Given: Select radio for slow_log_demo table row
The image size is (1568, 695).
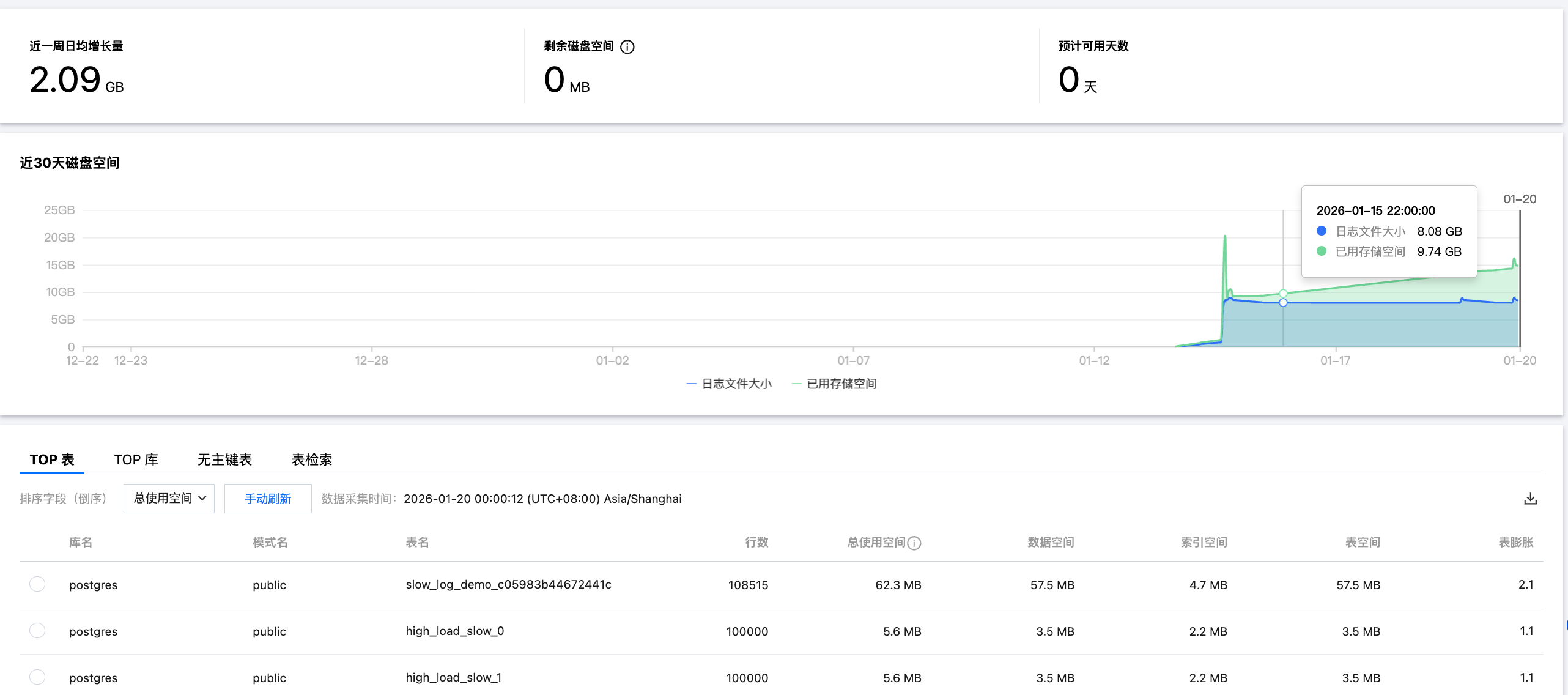Looking at the screenshot, I should pyautogui.click(x=37, y=584).
